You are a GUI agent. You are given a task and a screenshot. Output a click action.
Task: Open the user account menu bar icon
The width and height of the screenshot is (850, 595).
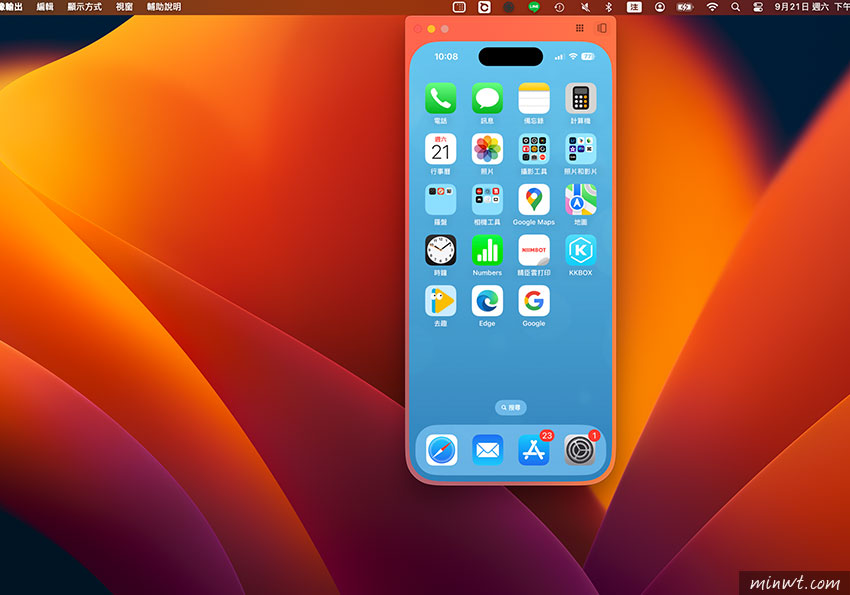pos(660,7)
